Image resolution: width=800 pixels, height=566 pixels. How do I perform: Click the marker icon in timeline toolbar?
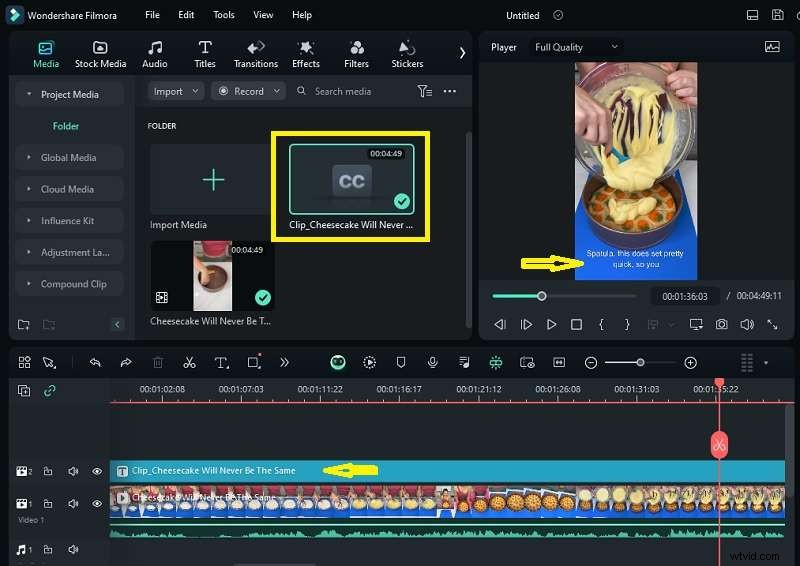point(401,362)
